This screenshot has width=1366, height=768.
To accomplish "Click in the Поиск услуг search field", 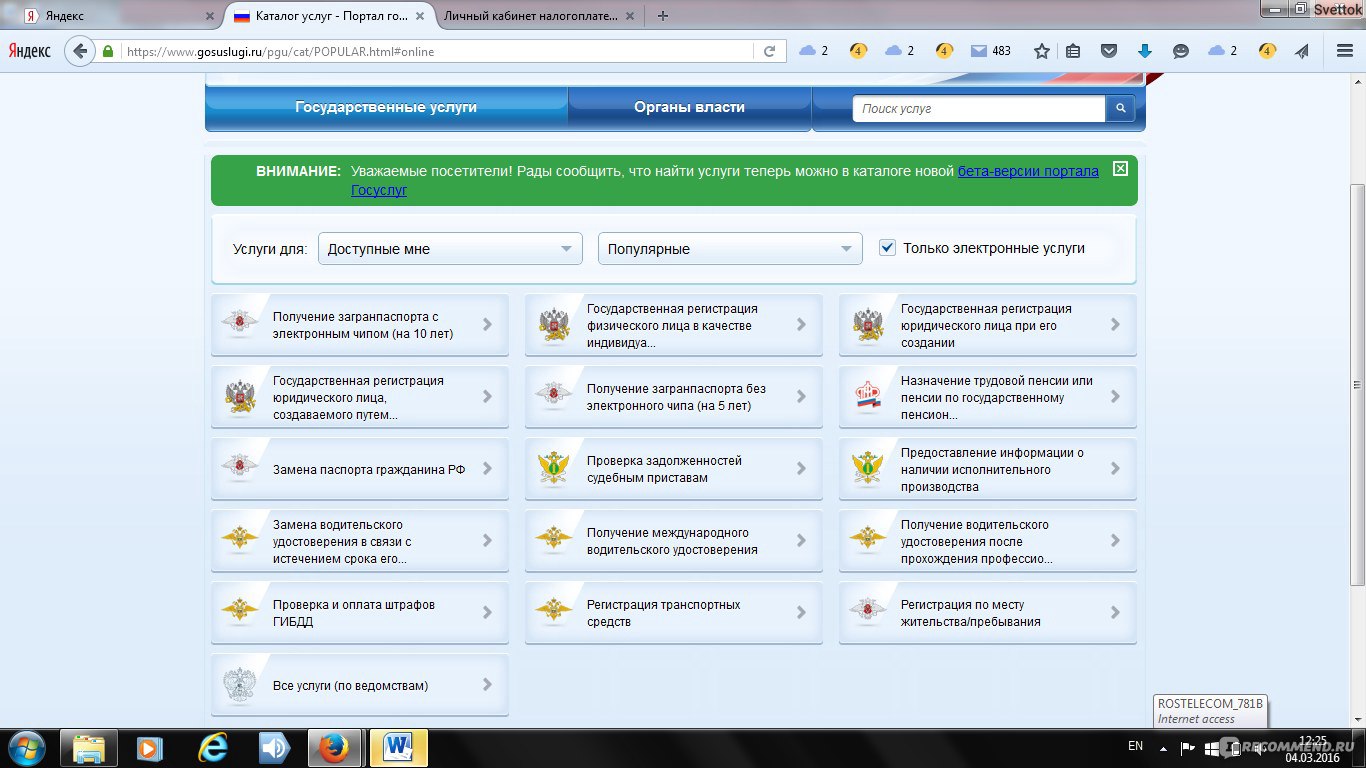I will pos(979,108).
